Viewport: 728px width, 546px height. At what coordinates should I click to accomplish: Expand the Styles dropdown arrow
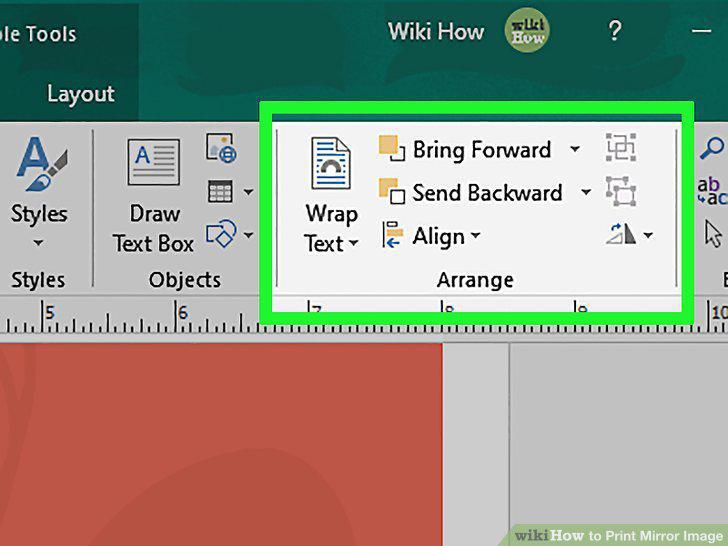(x=39, y=243)
